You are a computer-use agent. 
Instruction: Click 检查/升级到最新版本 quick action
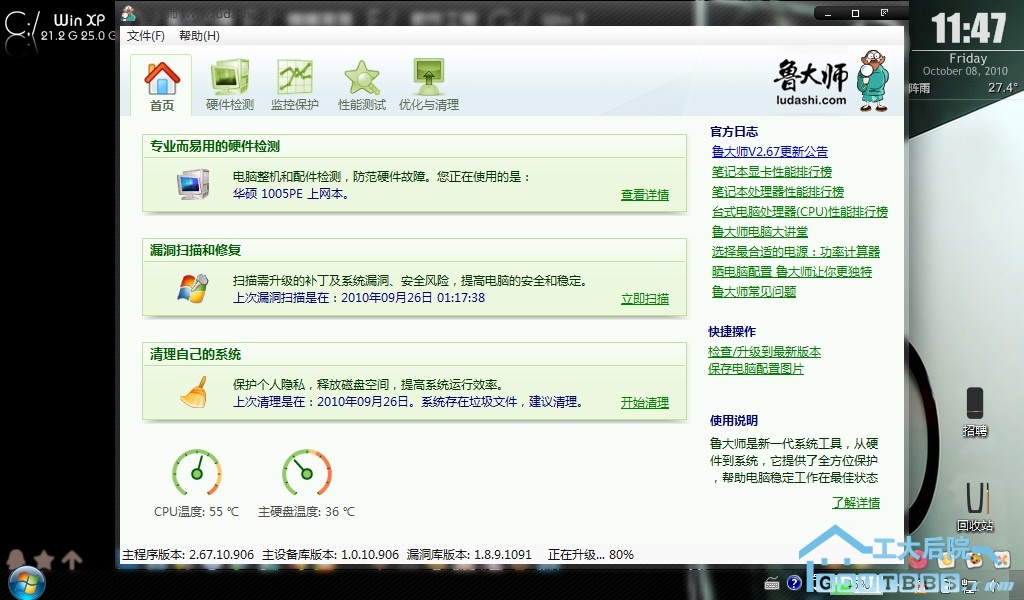coord(764,352)
